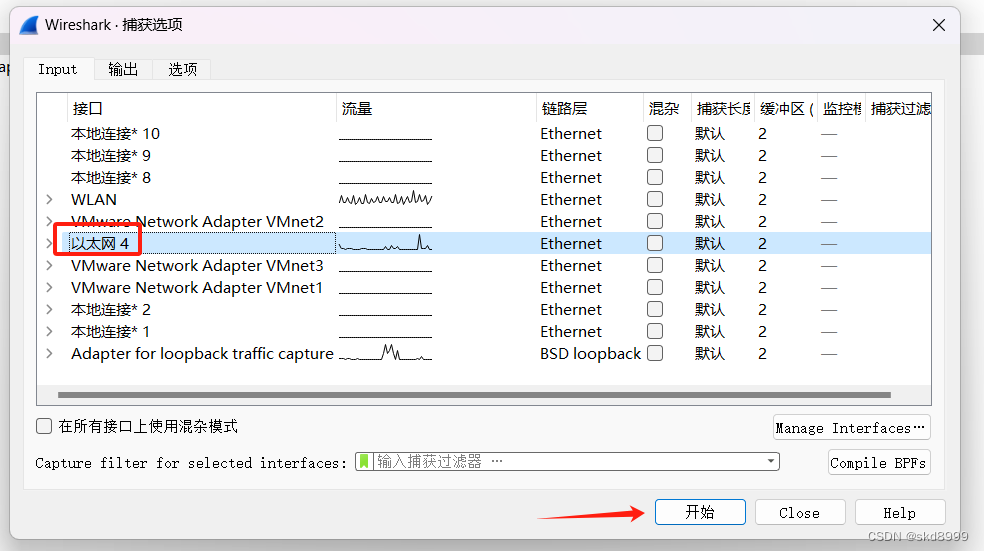The image size is (984, 551).
Task: Enable promiscuous mode for 本地连接* 8
Action: point(655,177)
